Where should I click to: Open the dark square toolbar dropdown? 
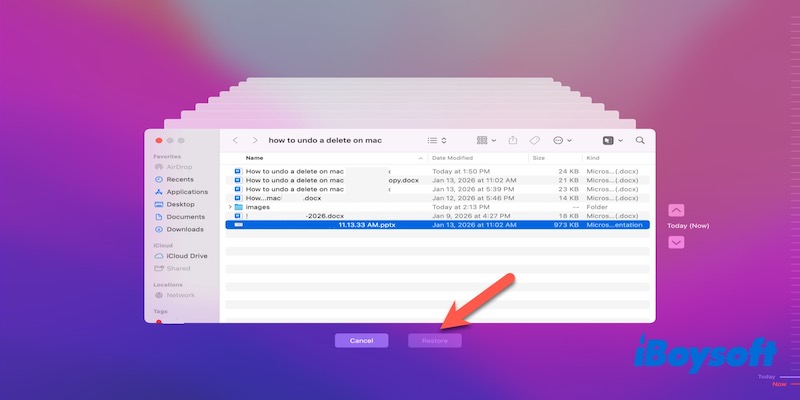click(613, 140)
